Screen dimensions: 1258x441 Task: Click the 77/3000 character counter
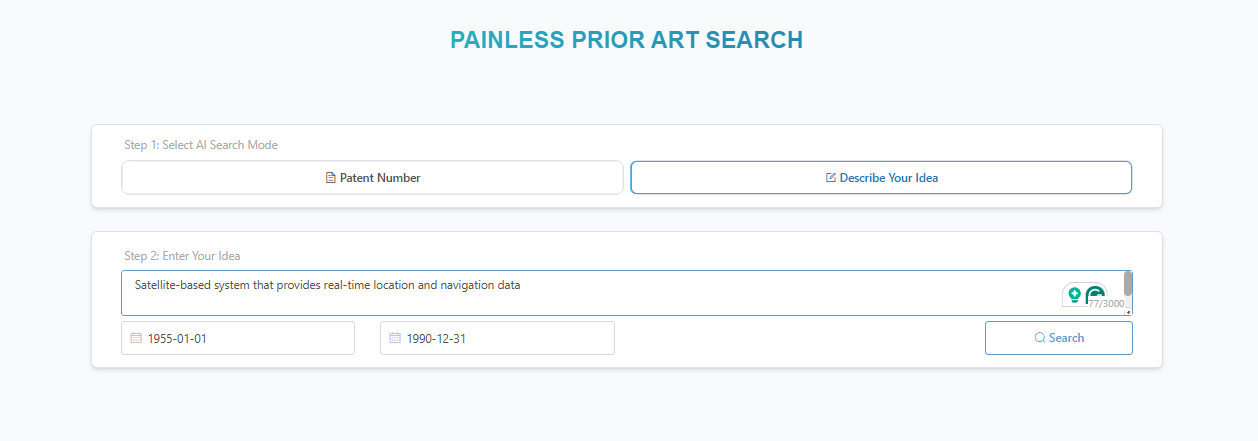[1108, 303]
